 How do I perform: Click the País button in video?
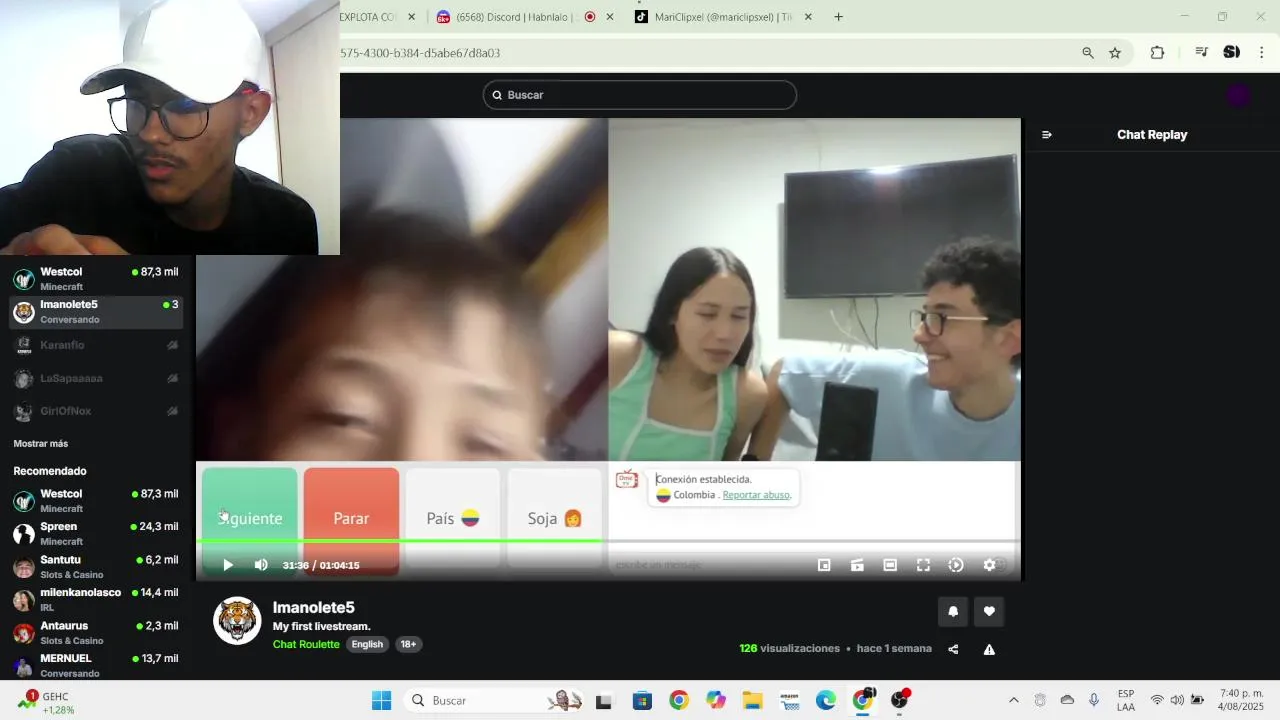[453, 518]
